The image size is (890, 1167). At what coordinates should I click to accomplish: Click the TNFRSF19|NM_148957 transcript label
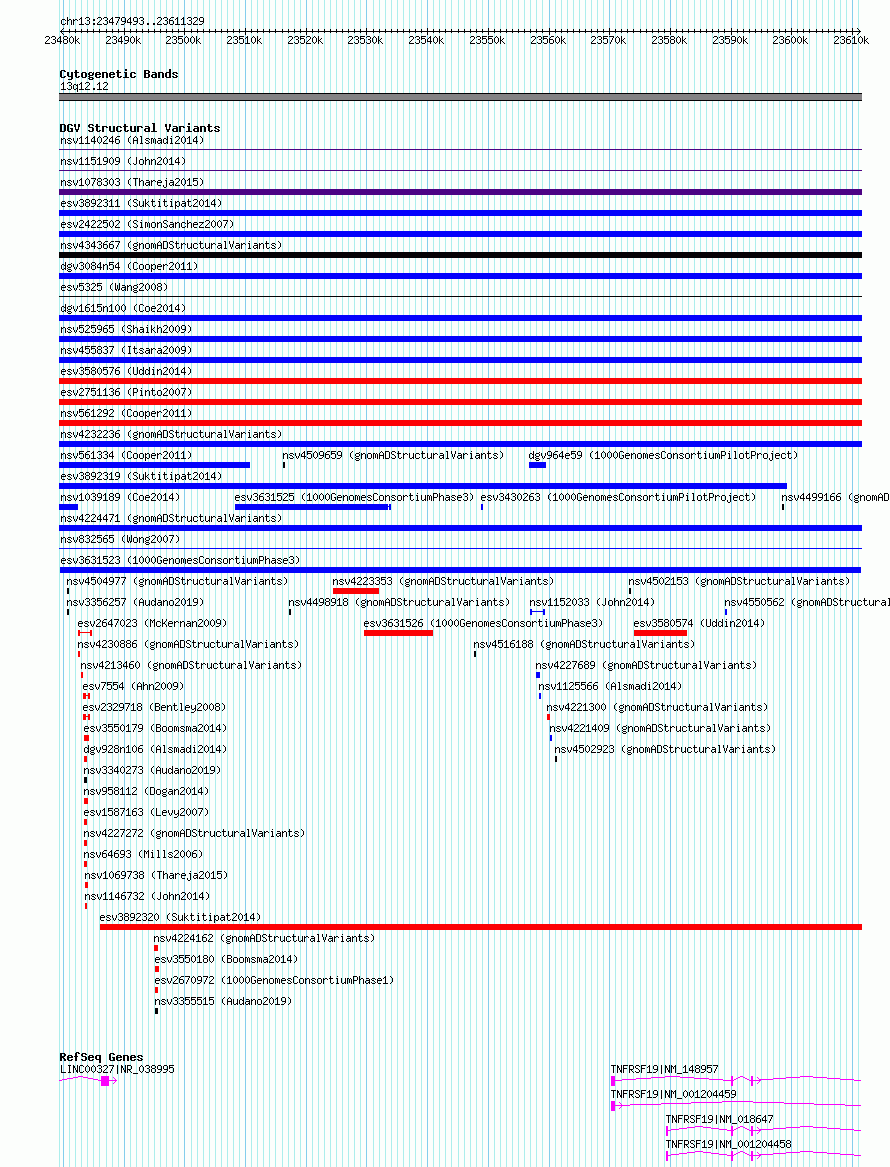665,1069
